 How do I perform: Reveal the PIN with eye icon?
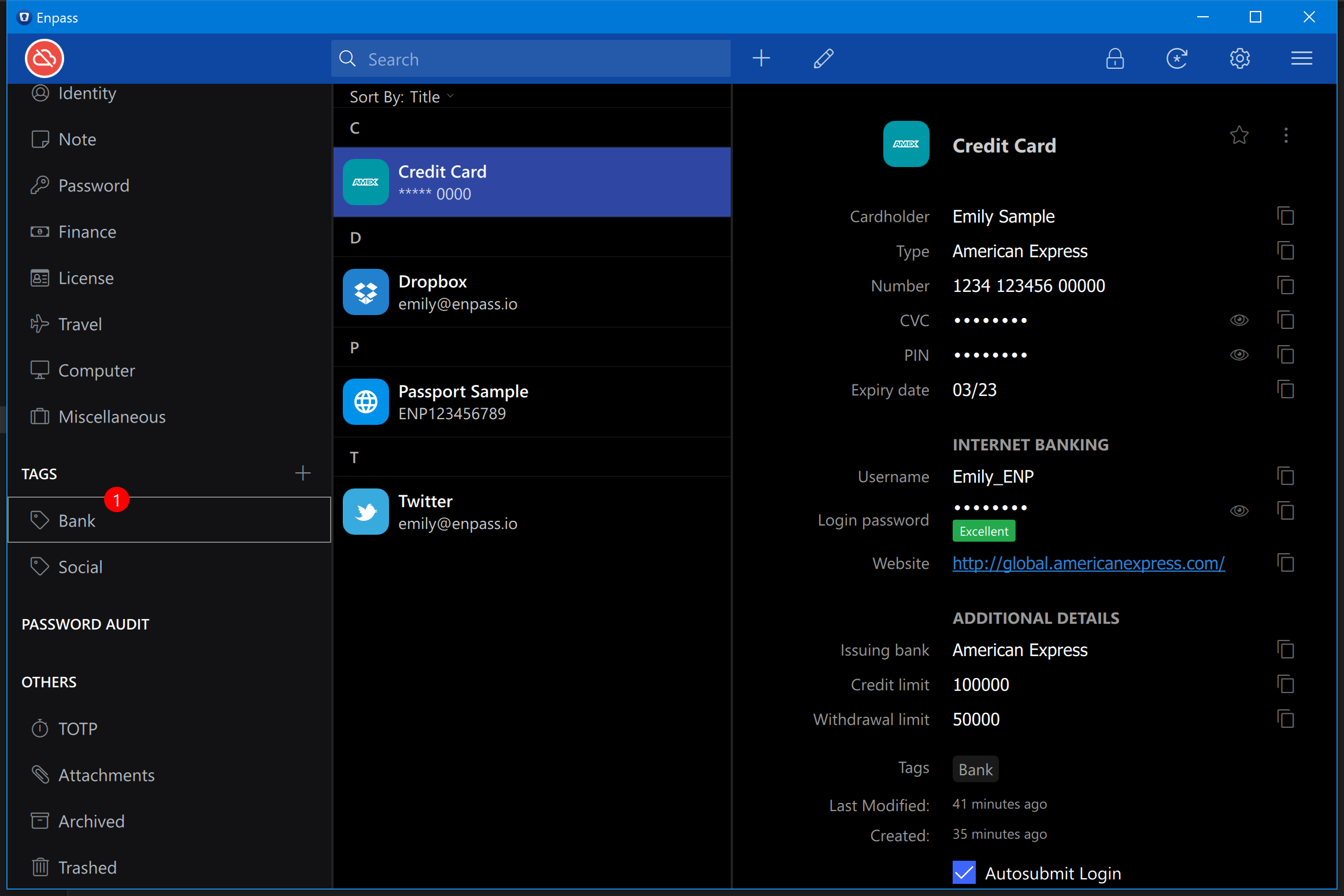point(1239,355)
